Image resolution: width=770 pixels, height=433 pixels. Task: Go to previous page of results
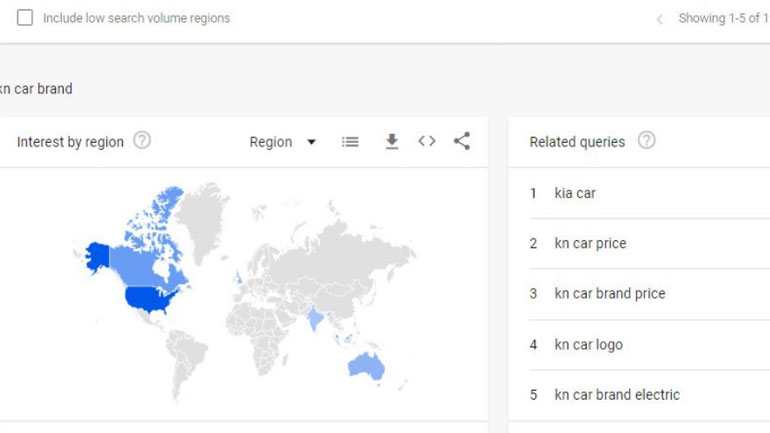[659, 19]
